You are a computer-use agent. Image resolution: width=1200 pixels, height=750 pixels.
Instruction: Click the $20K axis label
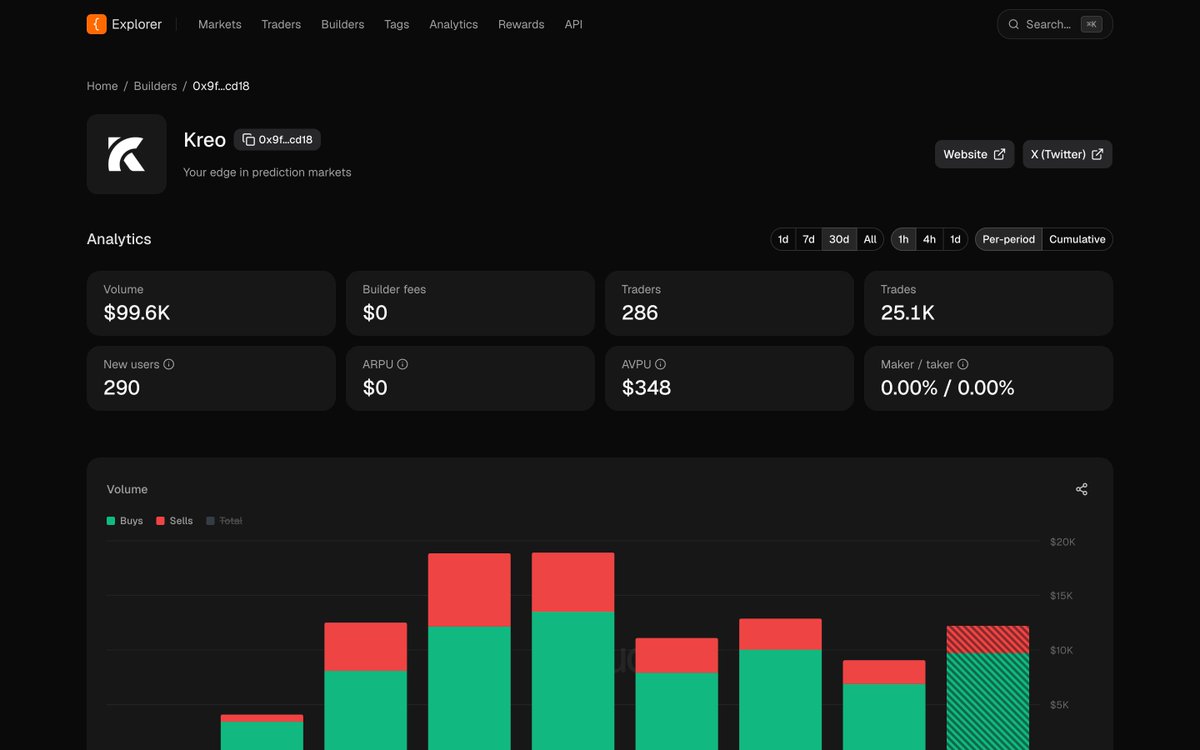coord(1062,542)
